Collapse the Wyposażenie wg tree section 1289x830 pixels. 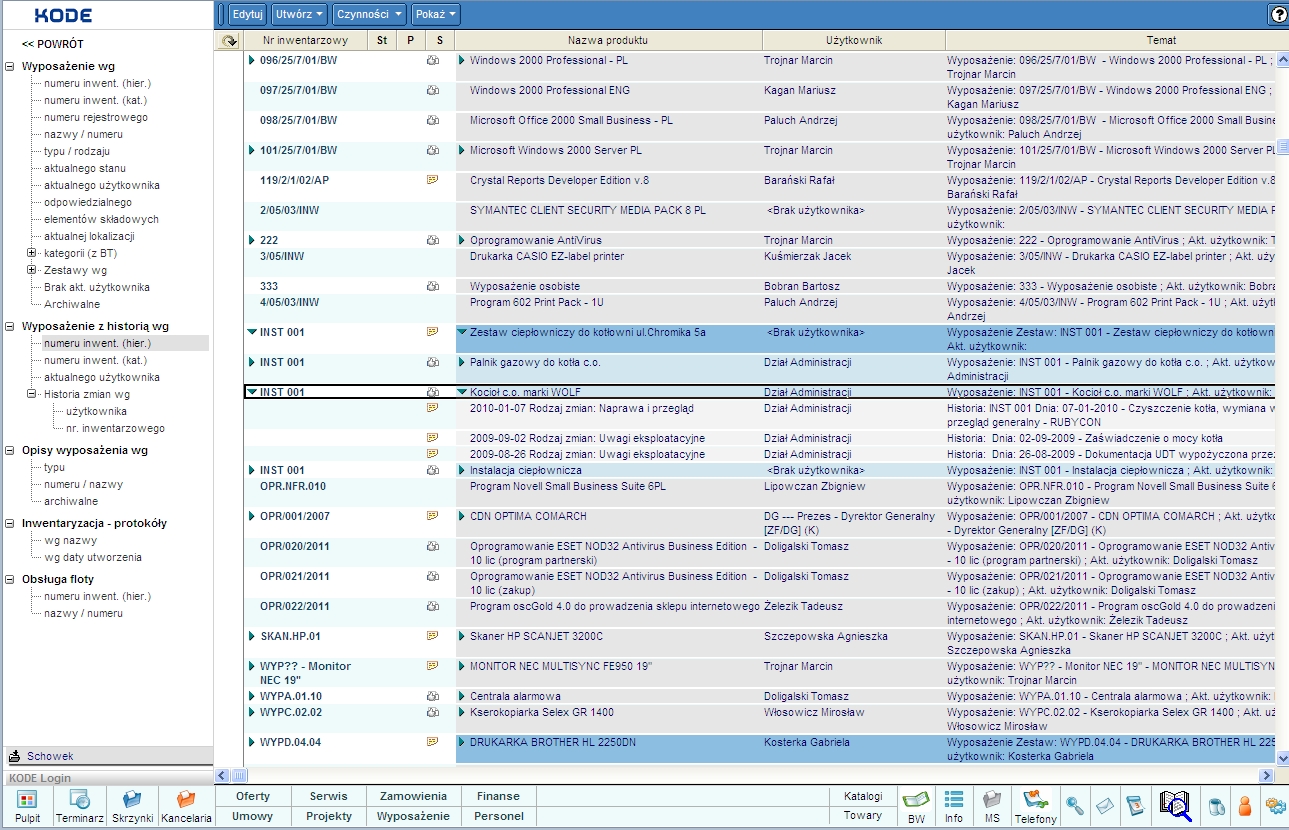tap(10, 67)
